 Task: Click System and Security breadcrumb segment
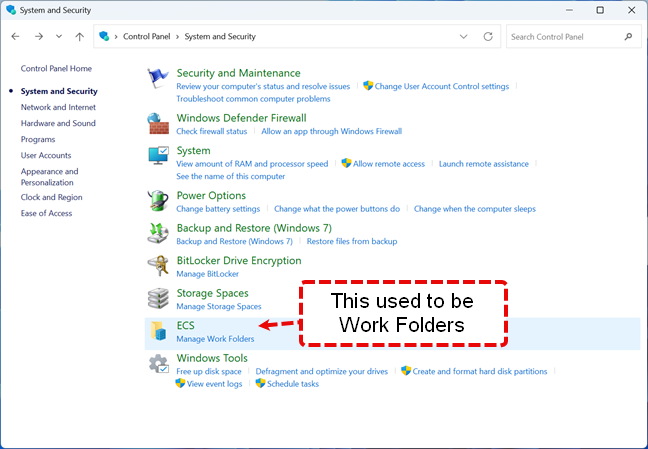coord(220,36)
